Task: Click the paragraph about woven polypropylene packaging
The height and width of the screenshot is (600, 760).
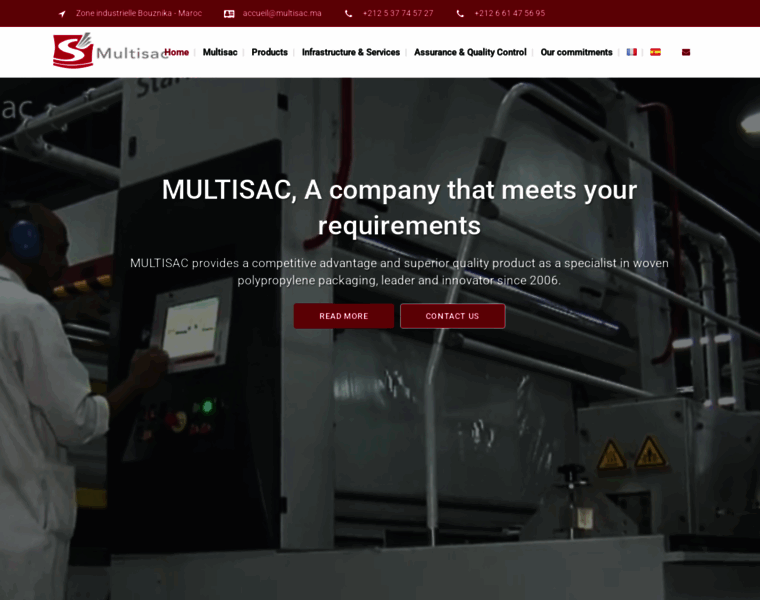Action: click(399, 271)
